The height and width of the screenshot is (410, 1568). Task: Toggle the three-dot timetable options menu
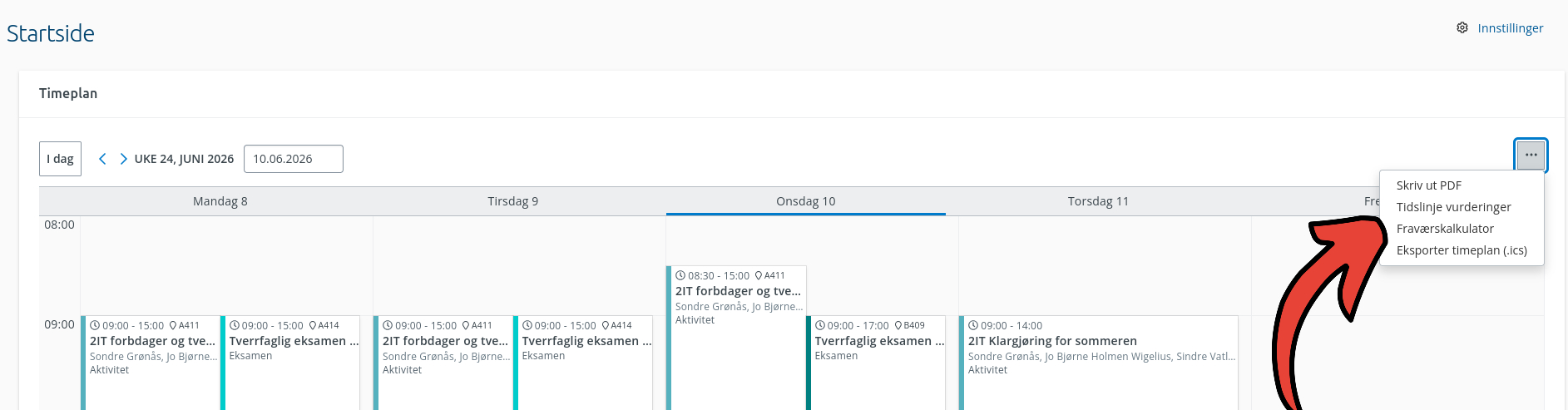point(1531,155)
